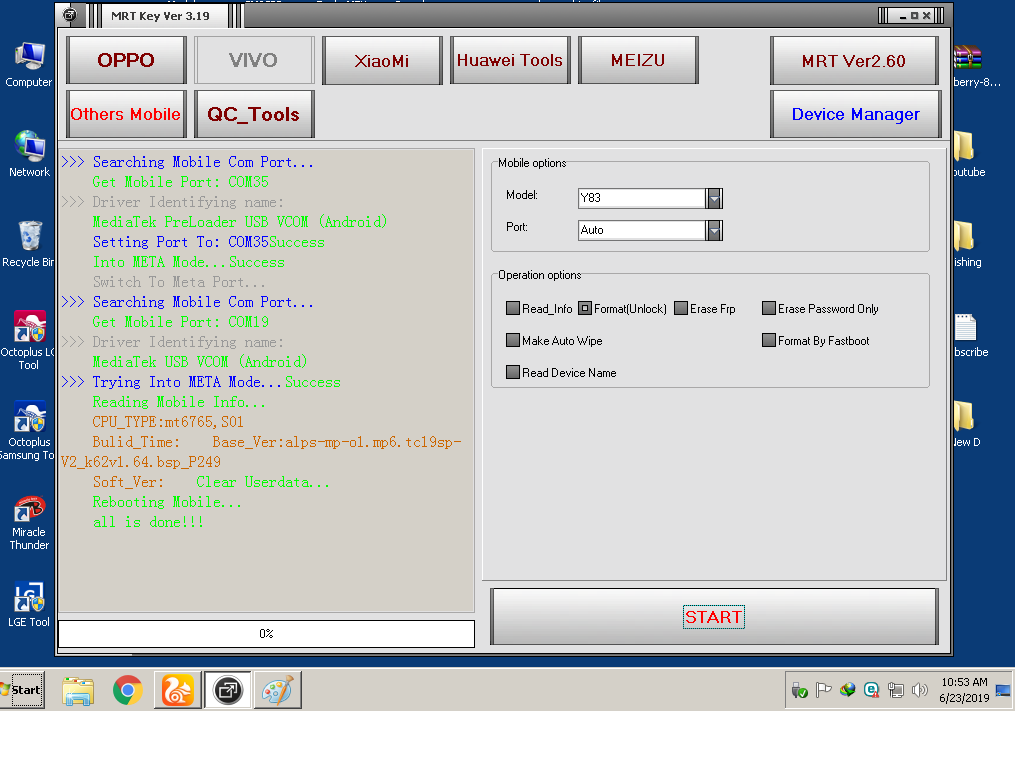Launch MRT Ver2.60
Image resolution: width=1024 pixels, height=768 pixels.
854,61
